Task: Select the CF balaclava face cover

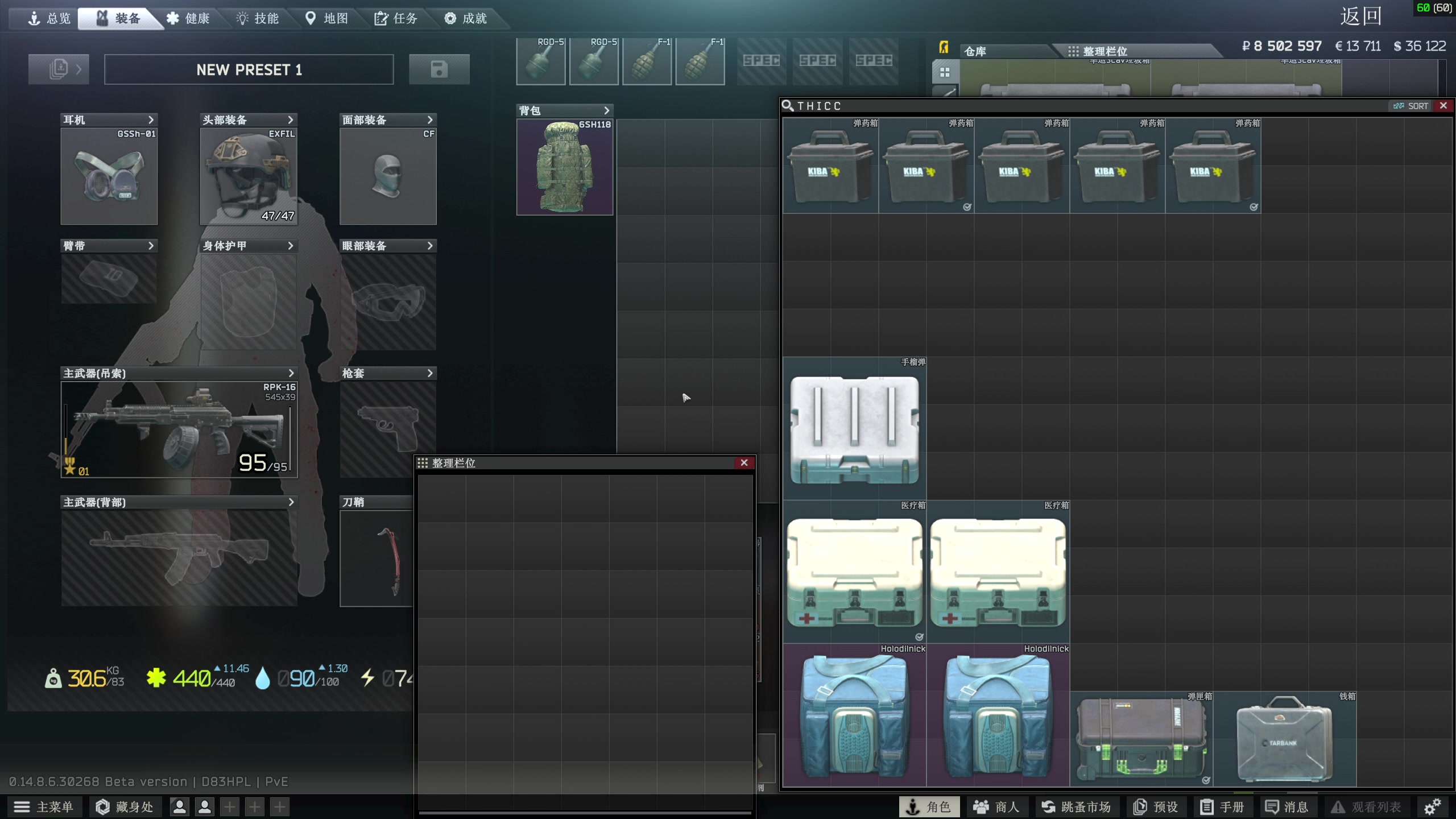Action: 388,176
